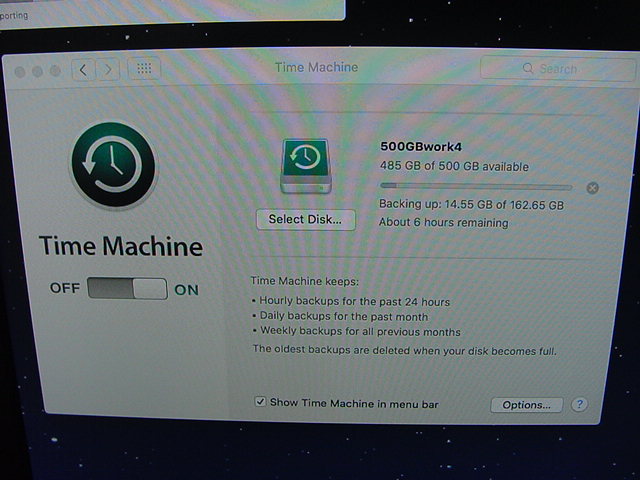Go forward with the right chevron button

click(x=108, y=70)
